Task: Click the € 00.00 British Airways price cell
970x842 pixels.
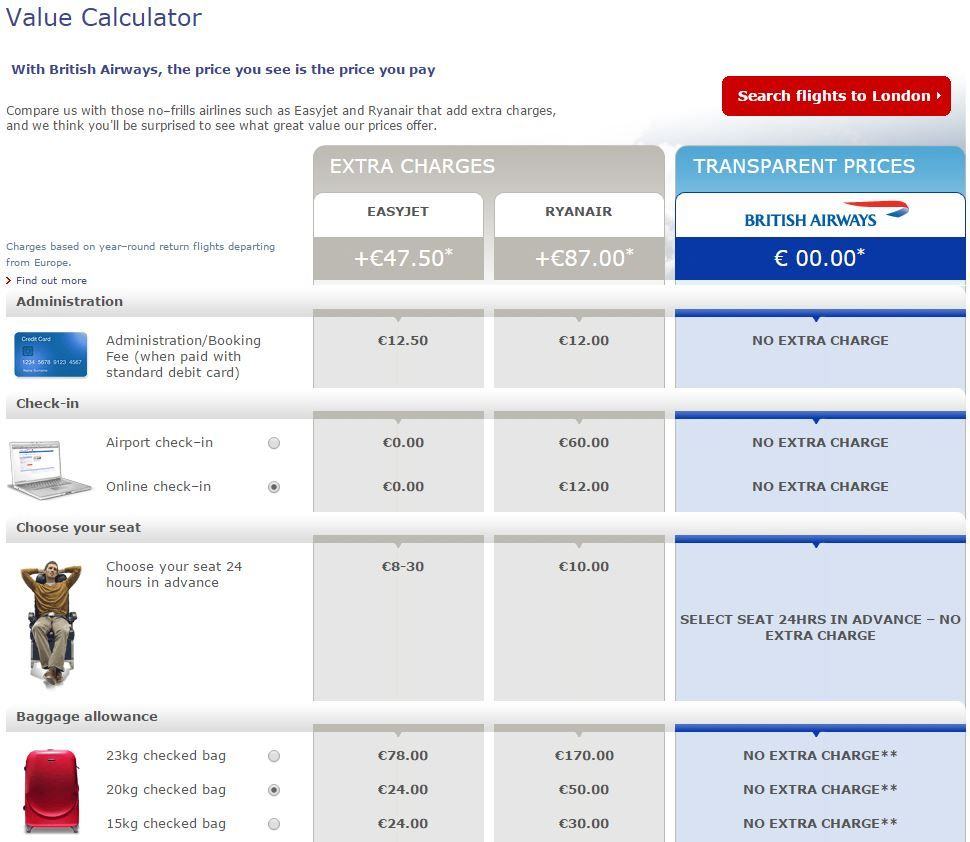Action: click(x=819, y=257)
